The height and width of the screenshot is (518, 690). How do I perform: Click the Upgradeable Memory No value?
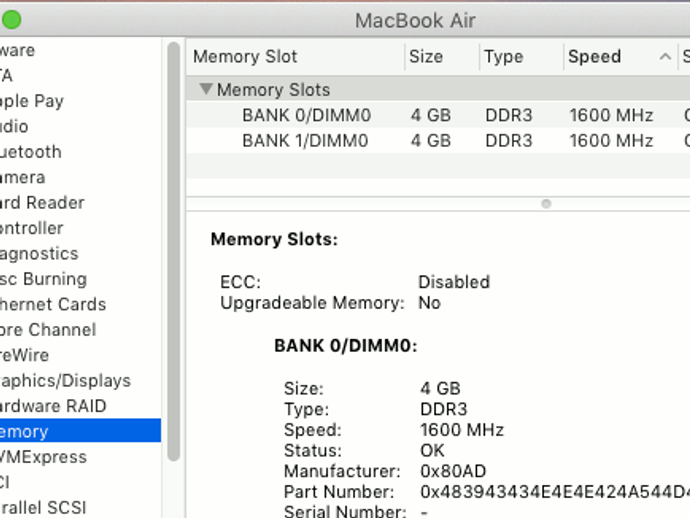[x=429, y=303]
